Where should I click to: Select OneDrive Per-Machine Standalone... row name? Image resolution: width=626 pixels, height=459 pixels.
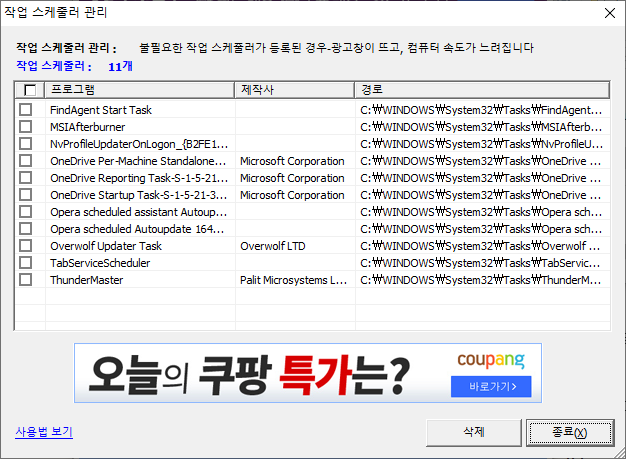click(138, 161)
